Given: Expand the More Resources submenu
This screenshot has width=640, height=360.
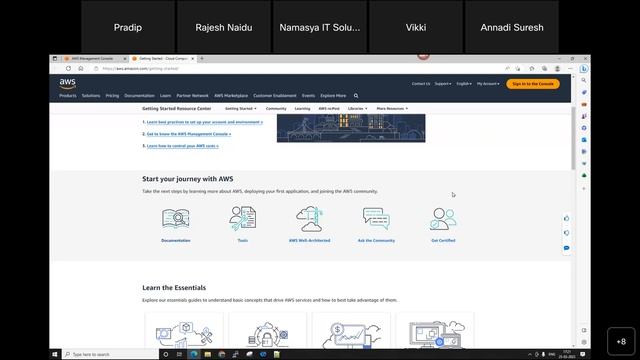Looking at the screenshot, I should point(392,109).
